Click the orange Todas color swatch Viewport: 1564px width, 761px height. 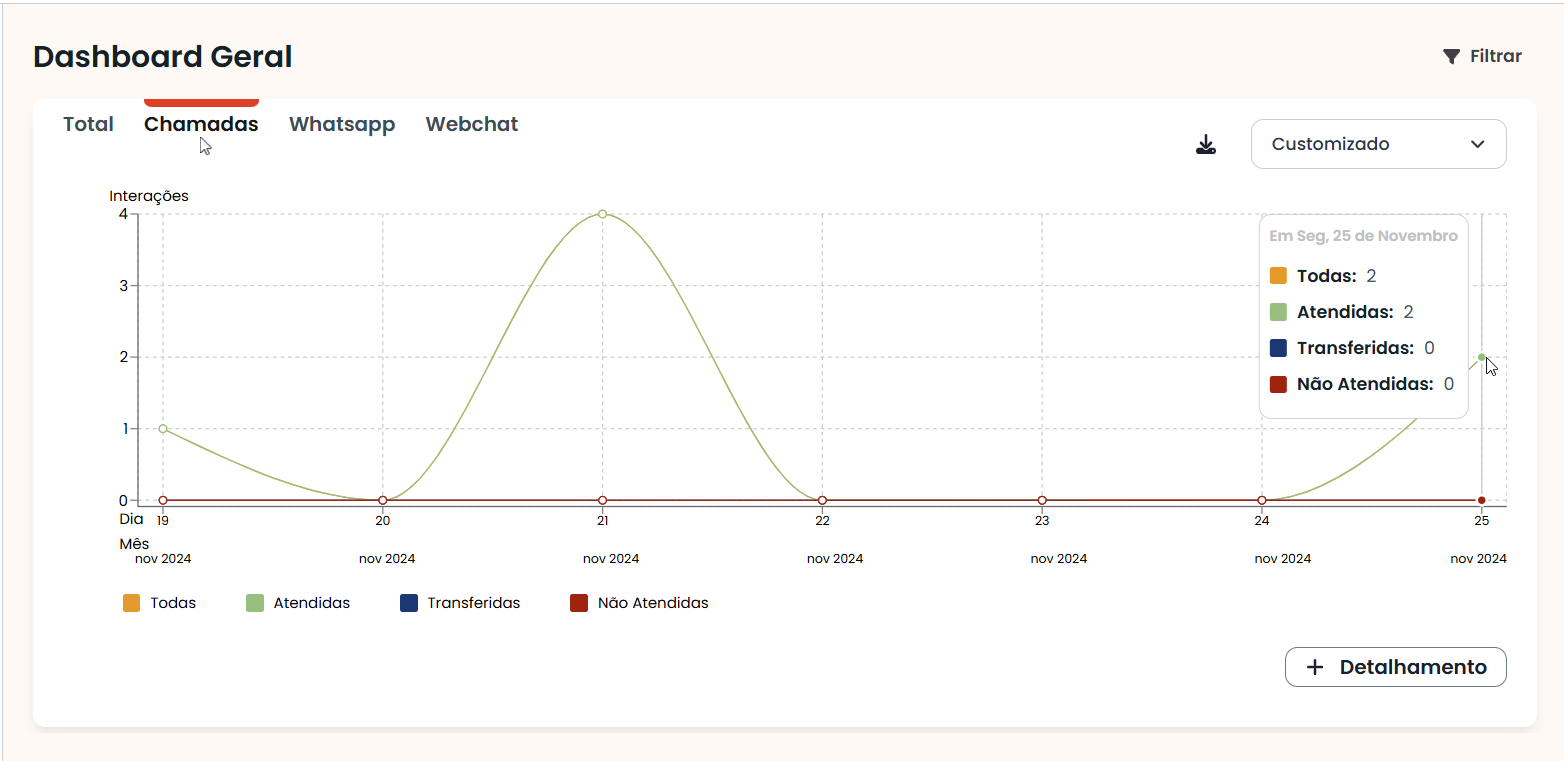(x=132, y=603)
